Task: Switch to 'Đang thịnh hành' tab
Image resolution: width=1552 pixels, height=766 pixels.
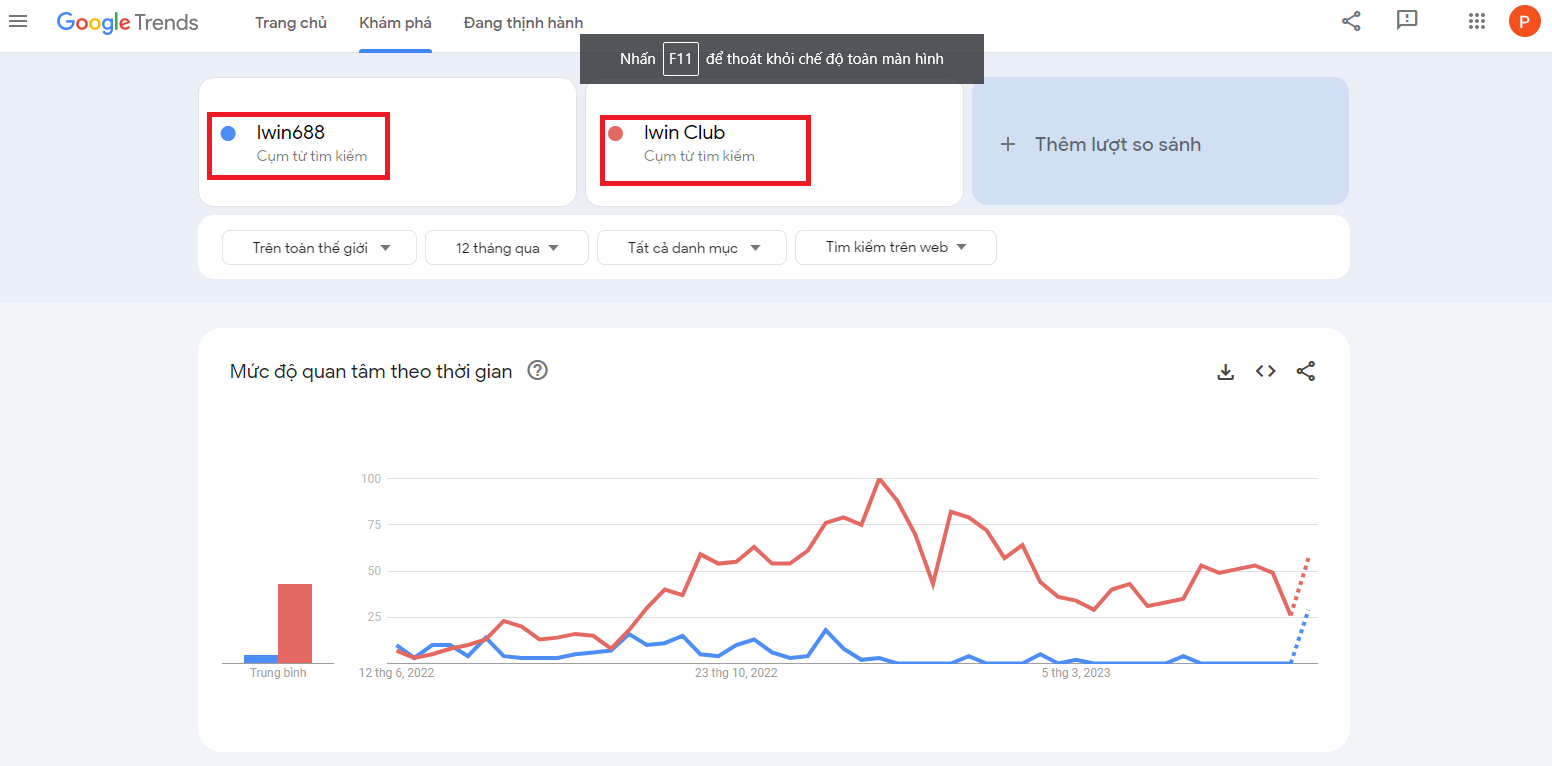Action: pos(523,23)
